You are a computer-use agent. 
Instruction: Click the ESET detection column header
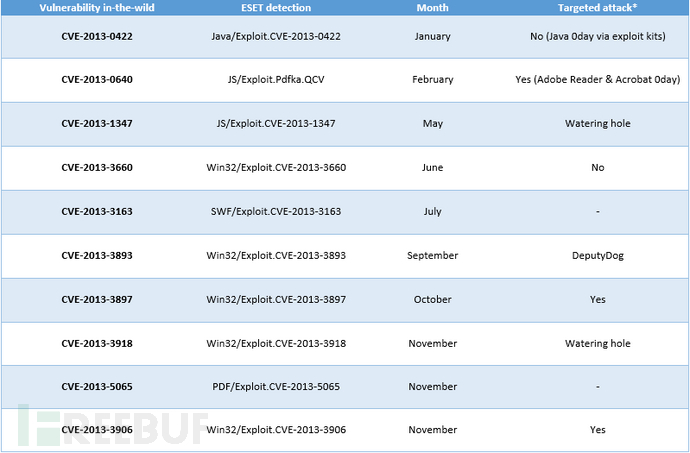pyautogui.click(x=276, y=7)
